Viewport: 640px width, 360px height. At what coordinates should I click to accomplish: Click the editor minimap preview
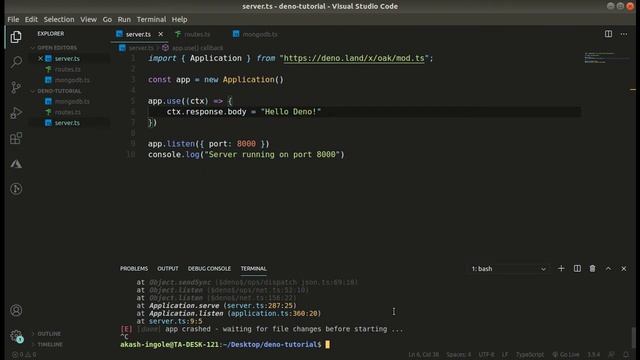click(606, 58)
